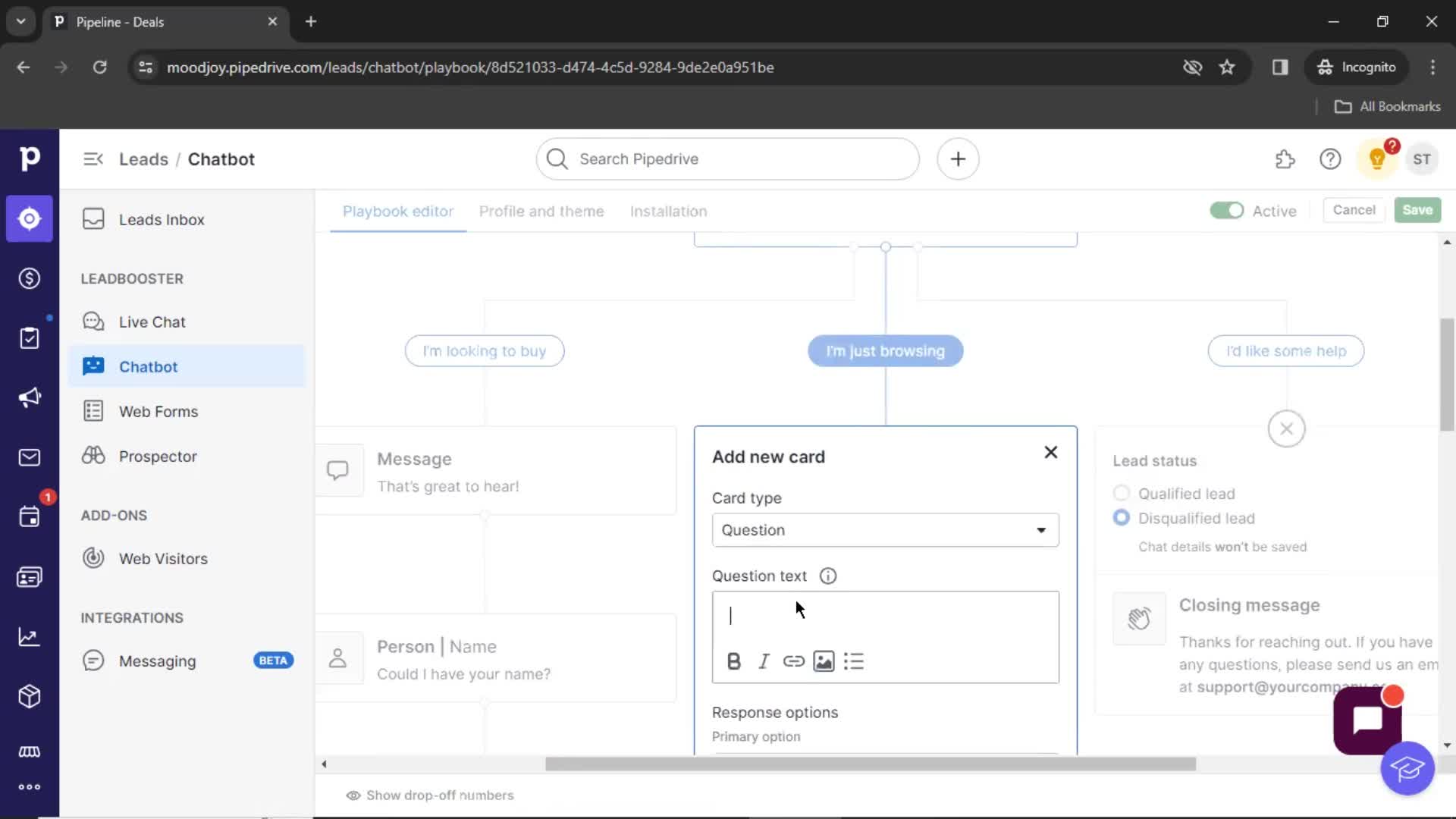The width and height of the screenshot is (1456, 819).
Task: Toggle the Active chatbot switch
Action: tap(1226, 210)
